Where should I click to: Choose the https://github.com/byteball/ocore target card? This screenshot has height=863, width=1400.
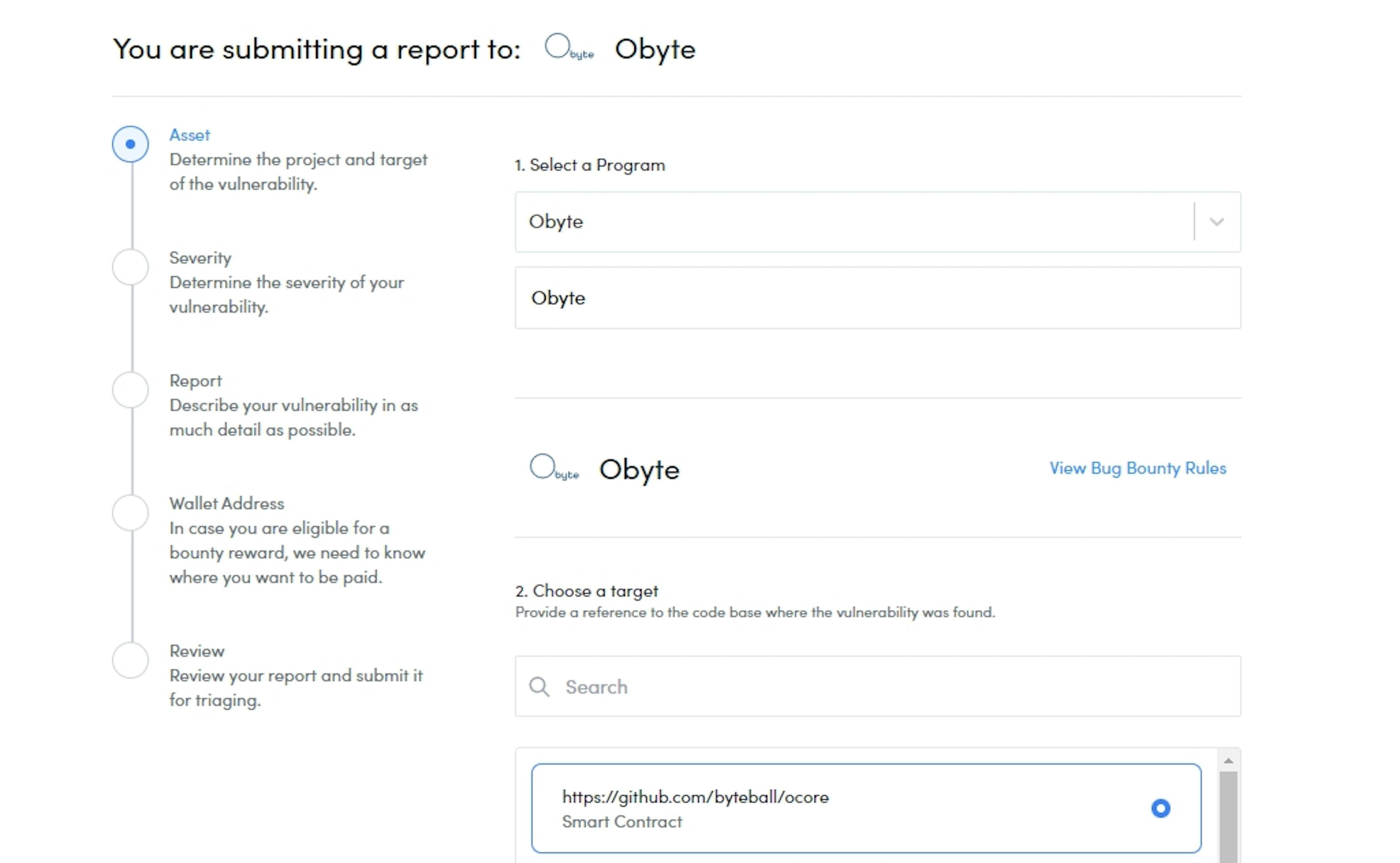click(x=866, y=808)
